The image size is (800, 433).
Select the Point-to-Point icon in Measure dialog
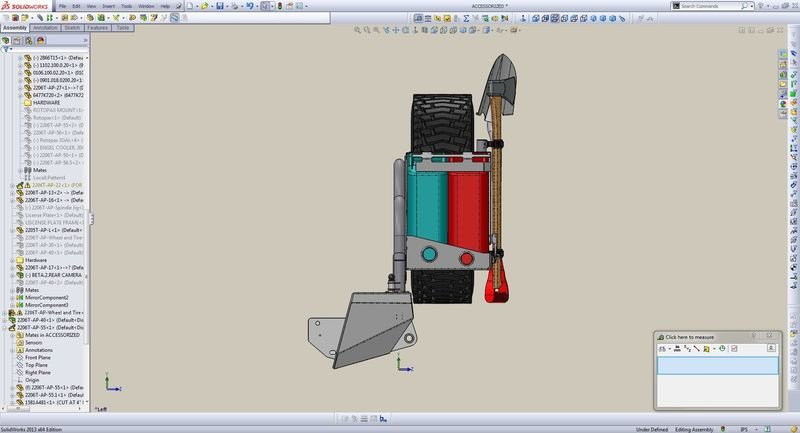point(696,348)
